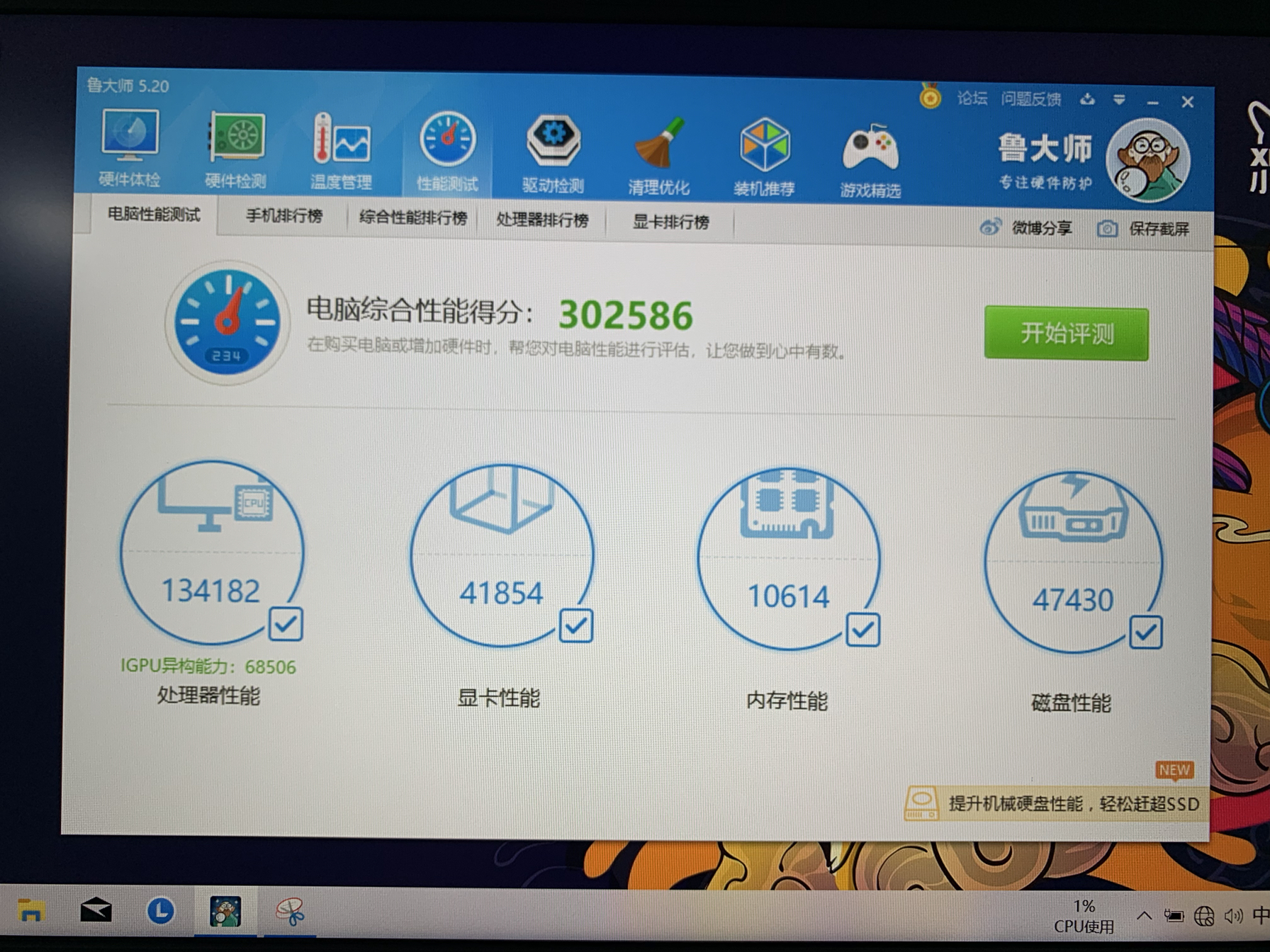Select 性能测试 performance test icon

click(447, 152)
